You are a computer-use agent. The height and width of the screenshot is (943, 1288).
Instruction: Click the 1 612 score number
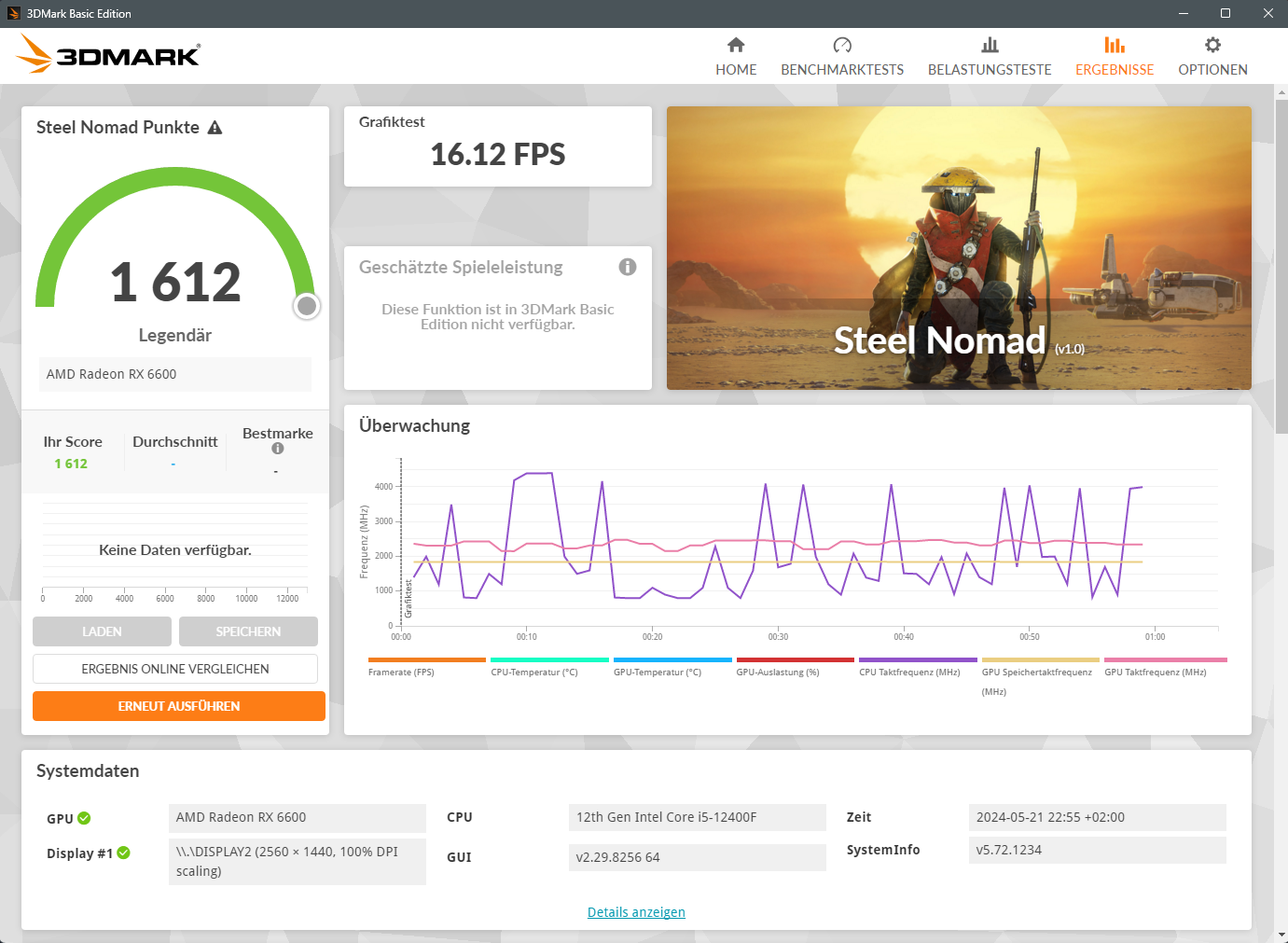175,282
